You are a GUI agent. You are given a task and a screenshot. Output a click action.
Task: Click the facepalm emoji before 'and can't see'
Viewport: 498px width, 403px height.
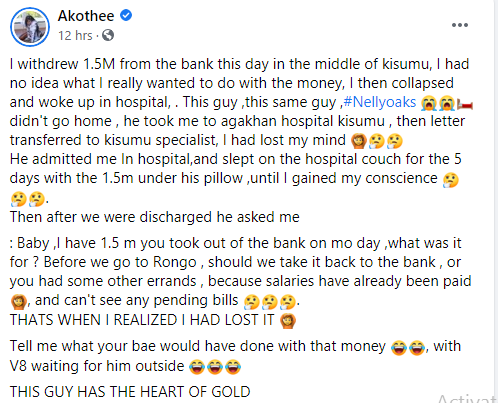(x=18, y=302)
